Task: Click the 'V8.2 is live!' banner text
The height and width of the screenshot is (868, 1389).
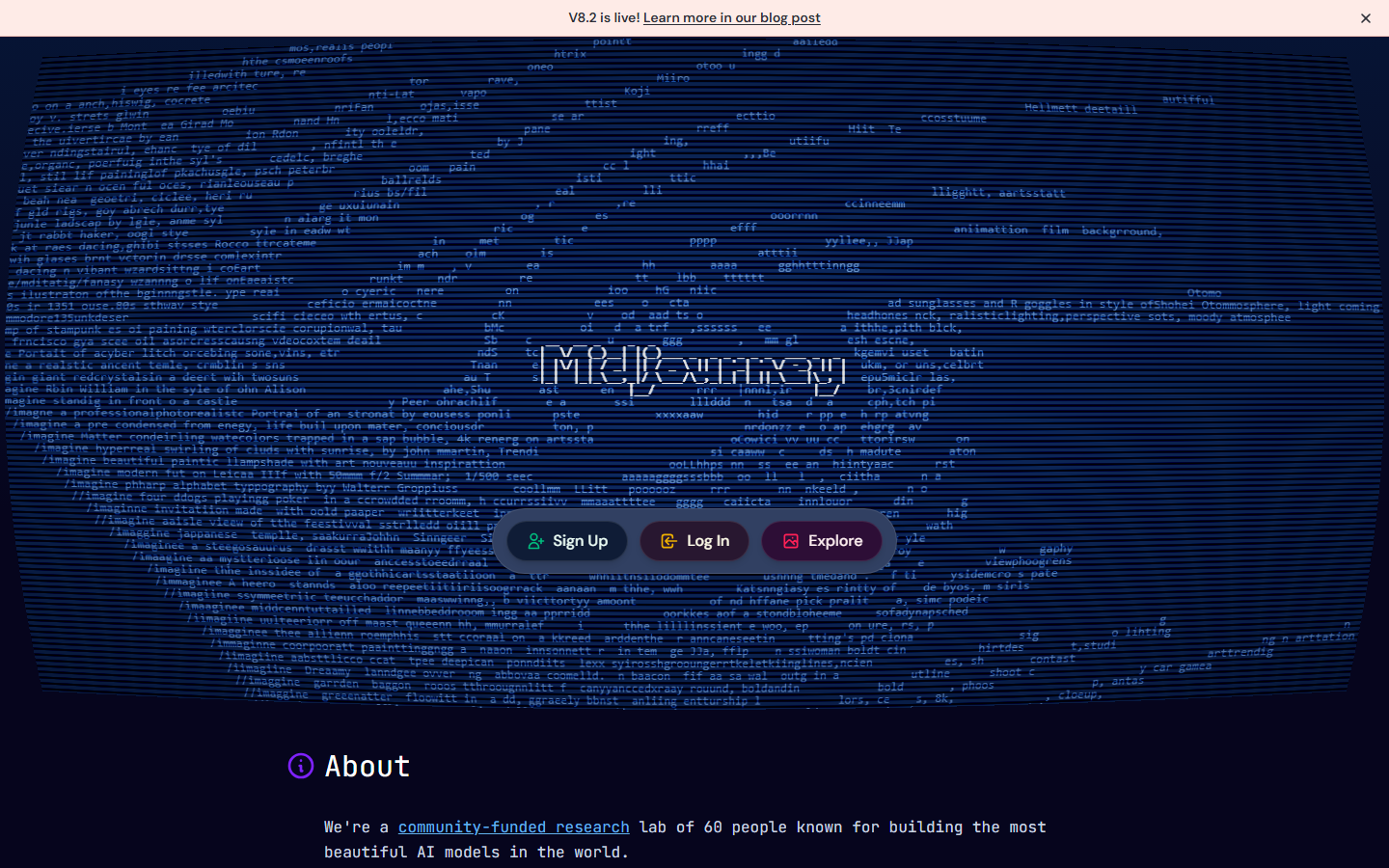Action: coord(604,18)
